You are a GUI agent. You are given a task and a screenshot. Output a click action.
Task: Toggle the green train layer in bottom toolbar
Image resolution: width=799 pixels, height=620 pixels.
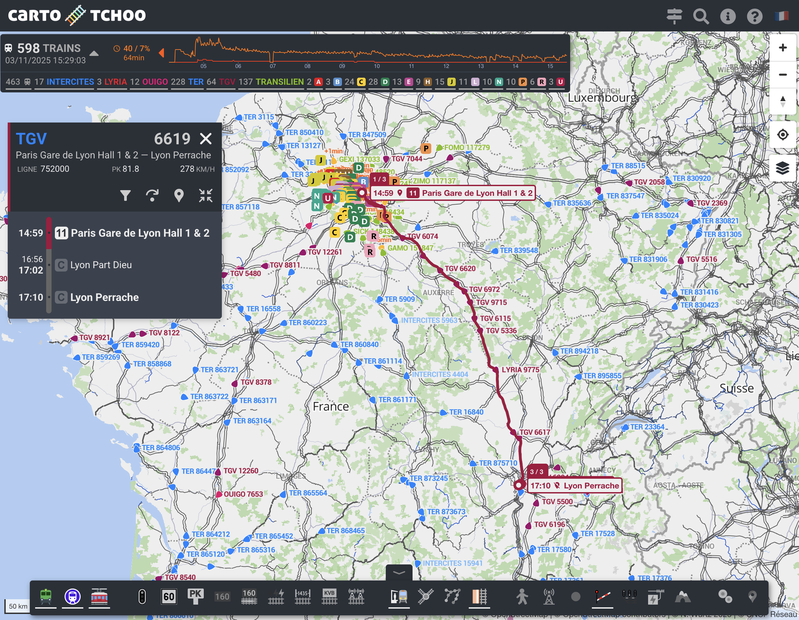pyautogui.click(x=46, y=596)
